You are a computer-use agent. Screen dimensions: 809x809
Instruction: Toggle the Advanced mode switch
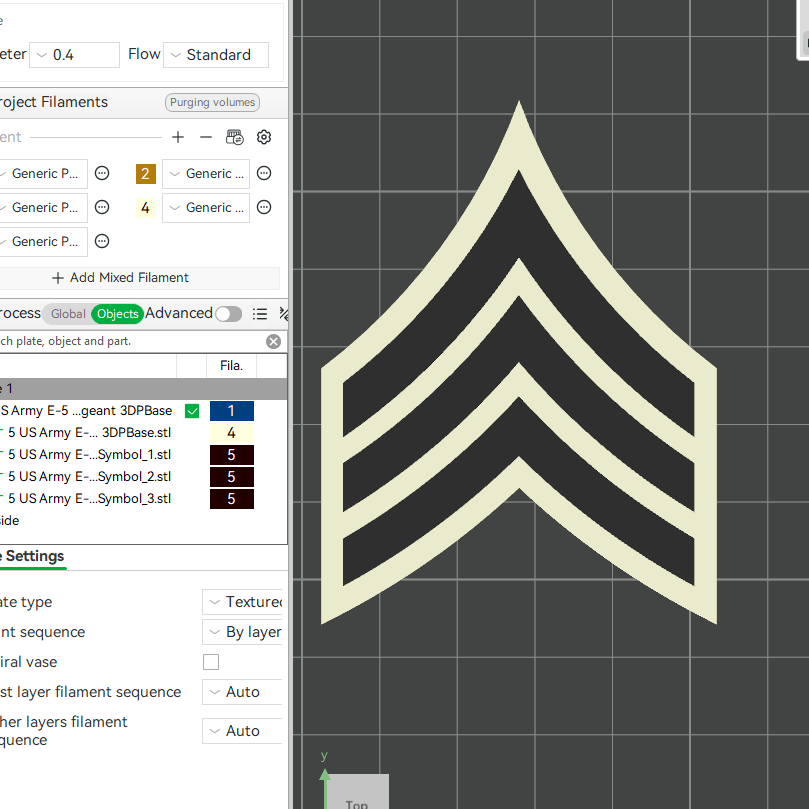pos(229,314)
